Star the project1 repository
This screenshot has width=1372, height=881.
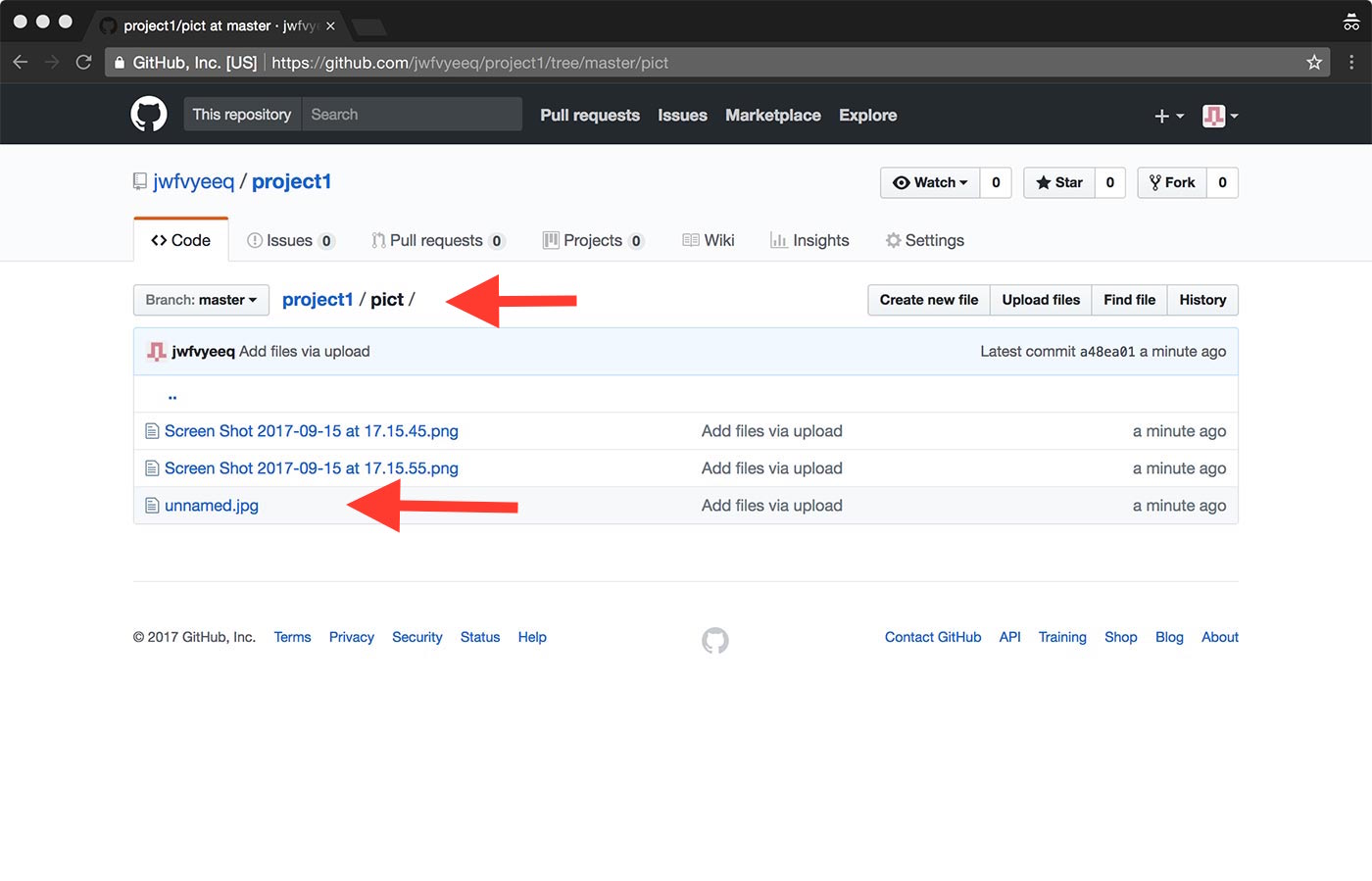1059,182
